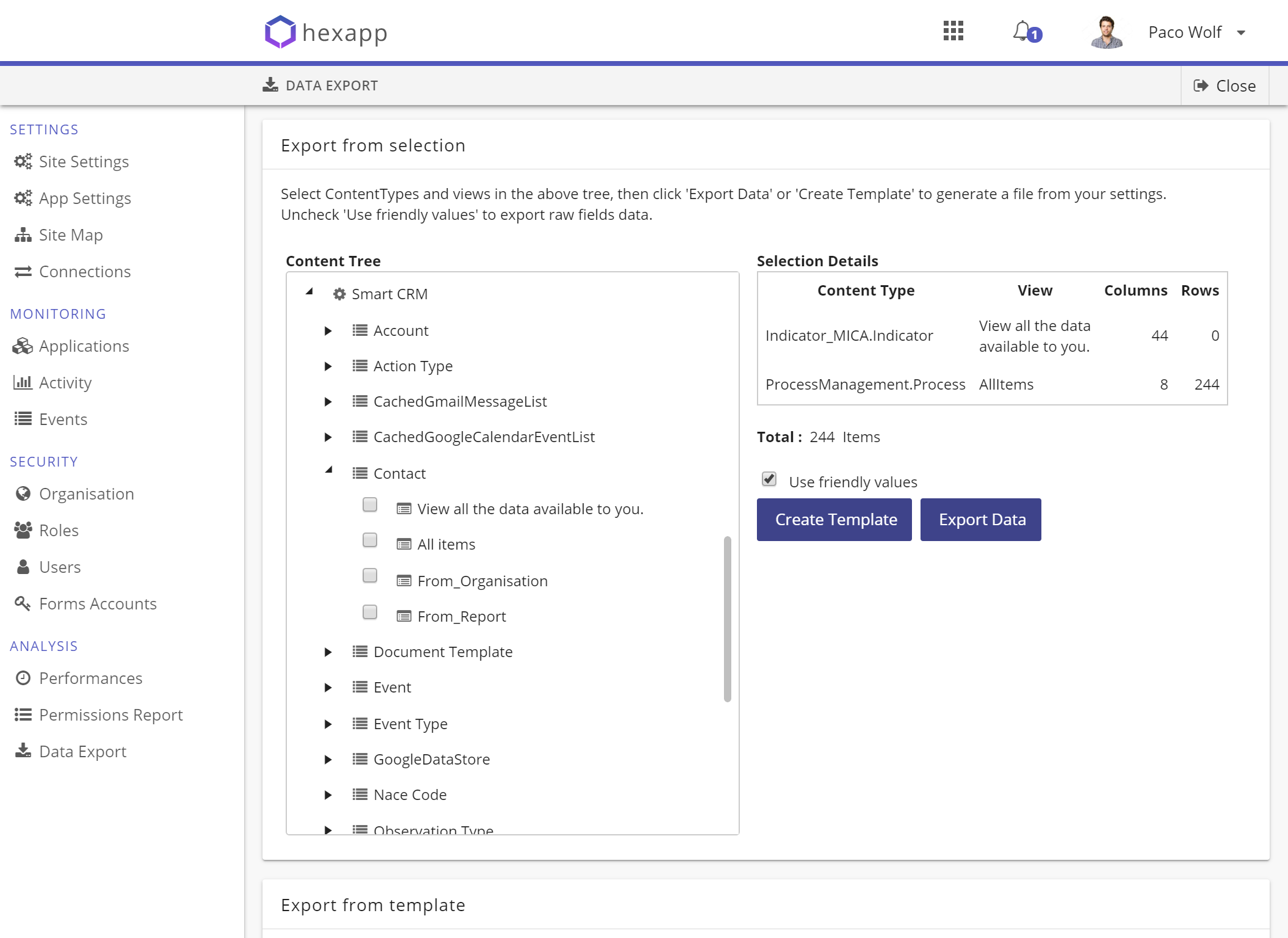Expand the CachedGmailMessageList node
Viewport: 1288px width, 938px height.
[x=328, y=401]
